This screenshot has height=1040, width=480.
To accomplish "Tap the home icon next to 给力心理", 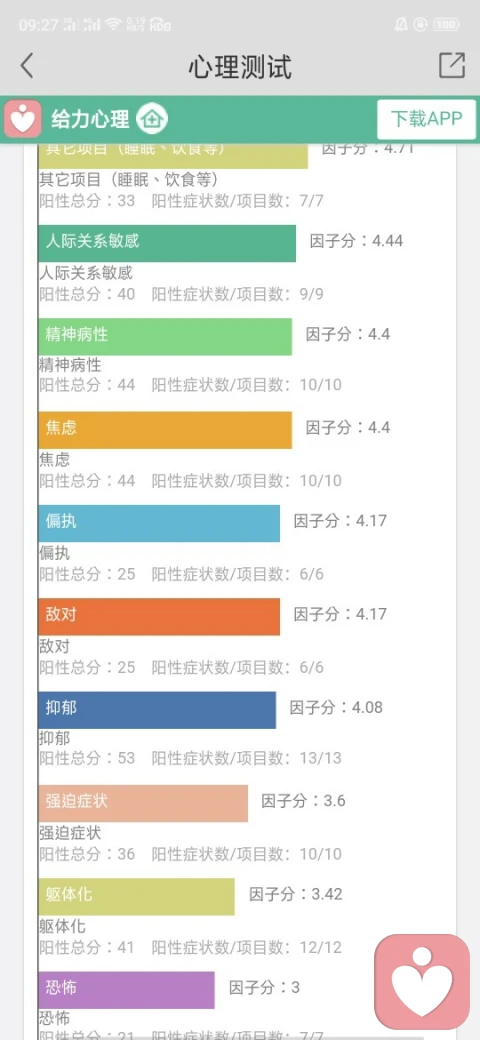I will [x=152, y=119].
